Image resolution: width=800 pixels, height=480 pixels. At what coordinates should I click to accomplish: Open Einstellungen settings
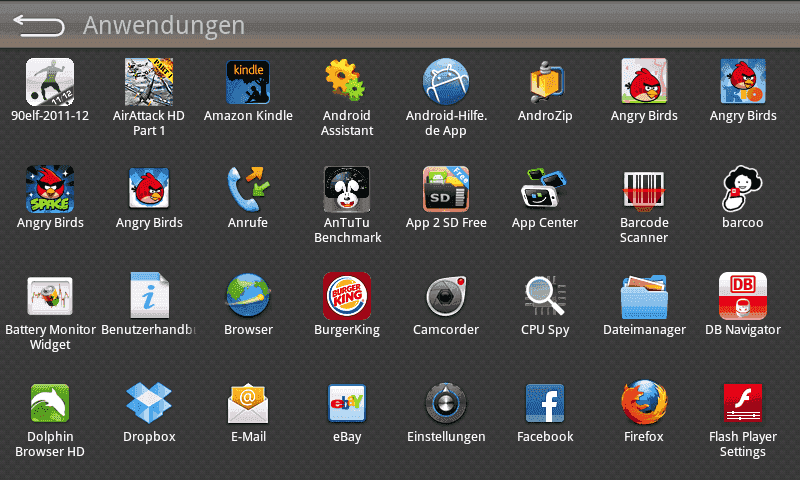(446, 403)
